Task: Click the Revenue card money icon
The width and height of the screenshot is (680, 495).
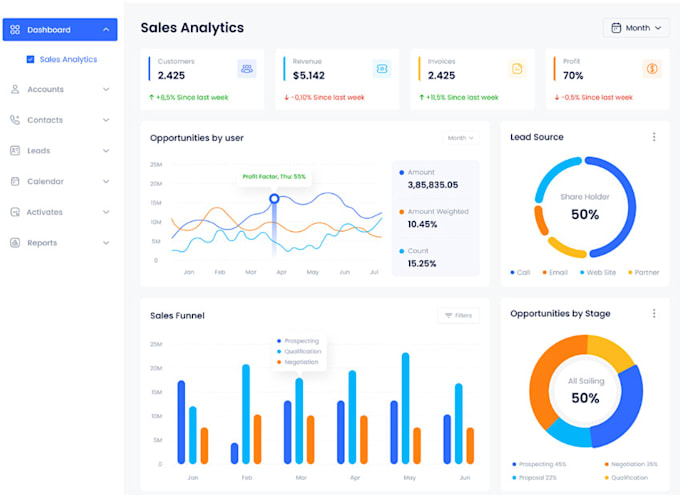Action: 382,69
